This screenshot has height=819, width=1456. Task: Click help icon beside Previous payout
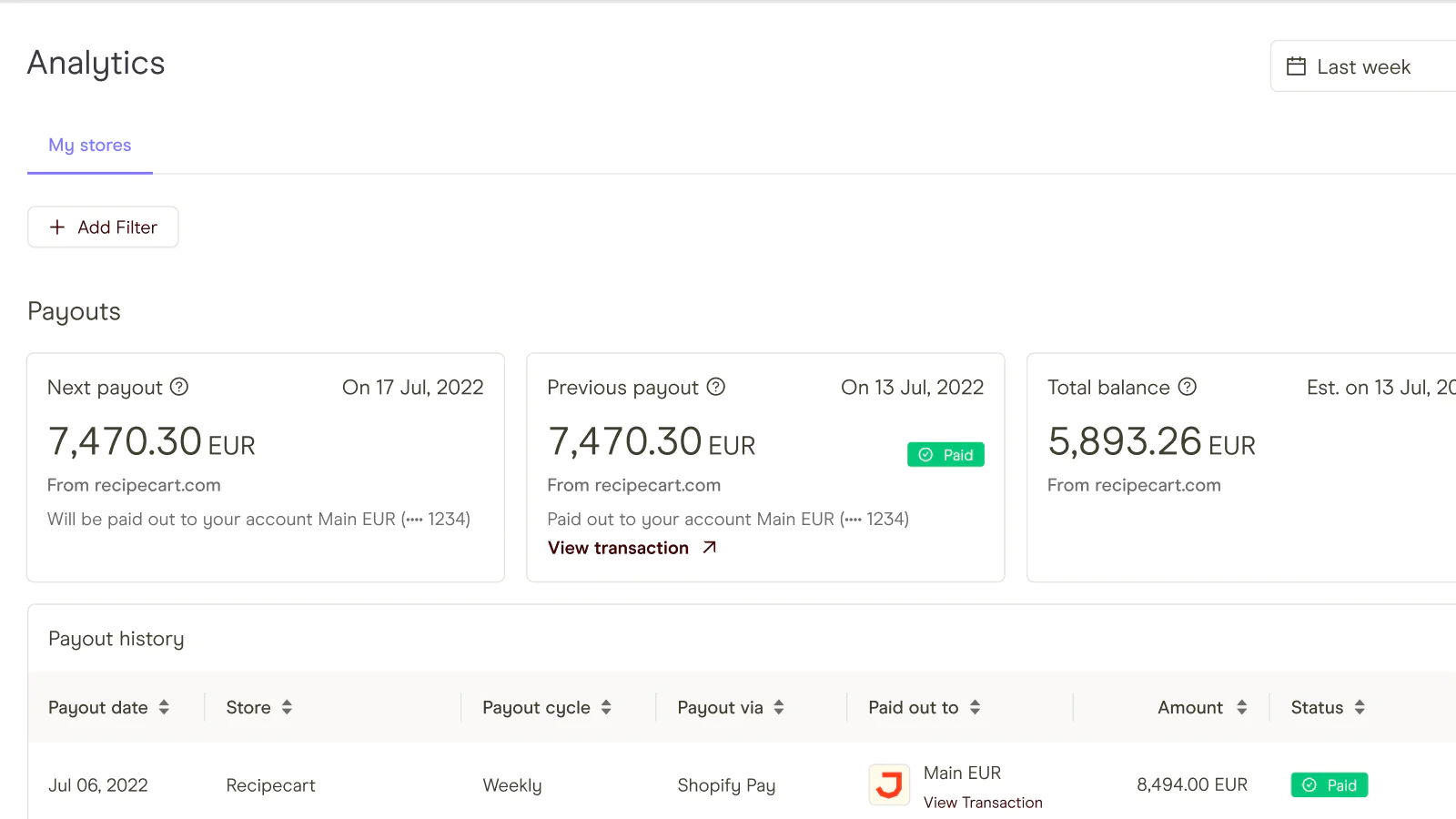tap(716, 387)
